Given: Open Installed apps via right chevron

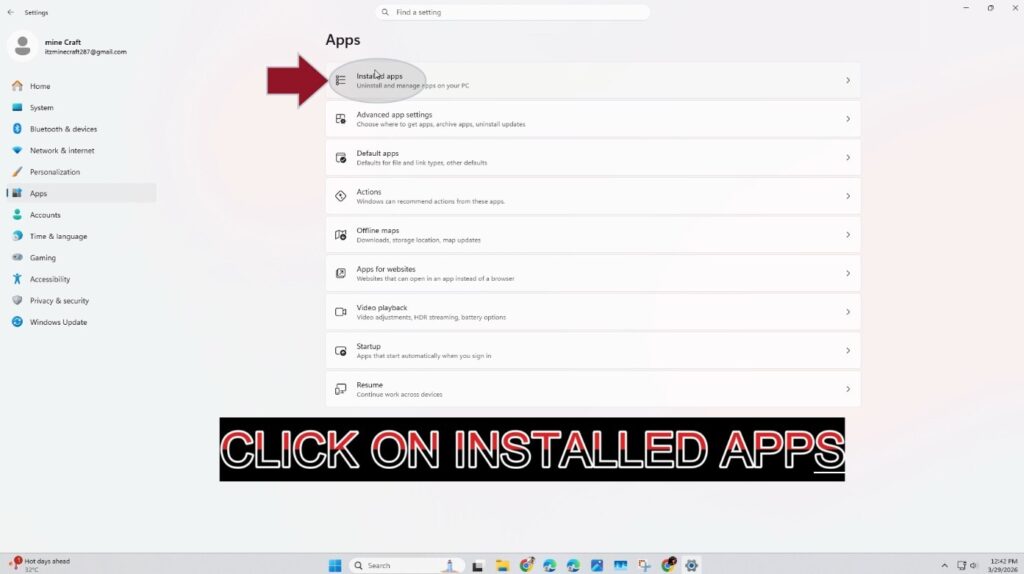Looking at the screenshot, I should [x=848, y=80].
